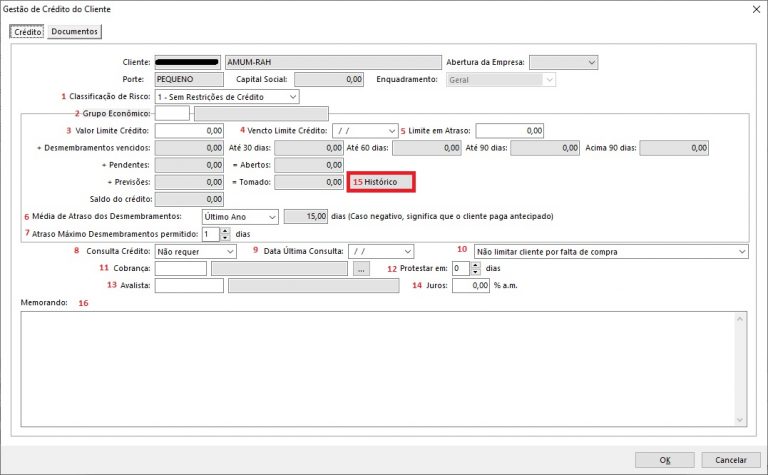Click the Até 60 dias value field
The height and width of the screenshot is (475, 768).
[426, 148]
